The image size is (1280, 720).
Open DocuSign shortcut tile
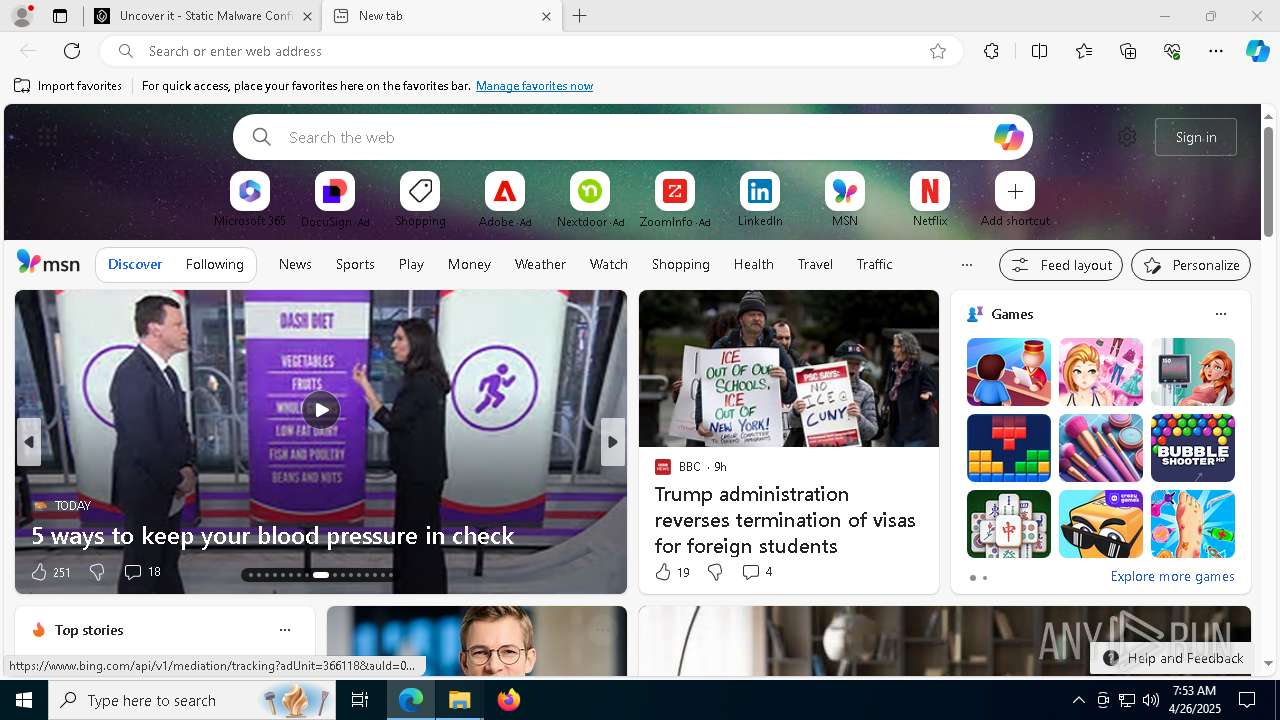pyautogui.click(x=335, y=191)
